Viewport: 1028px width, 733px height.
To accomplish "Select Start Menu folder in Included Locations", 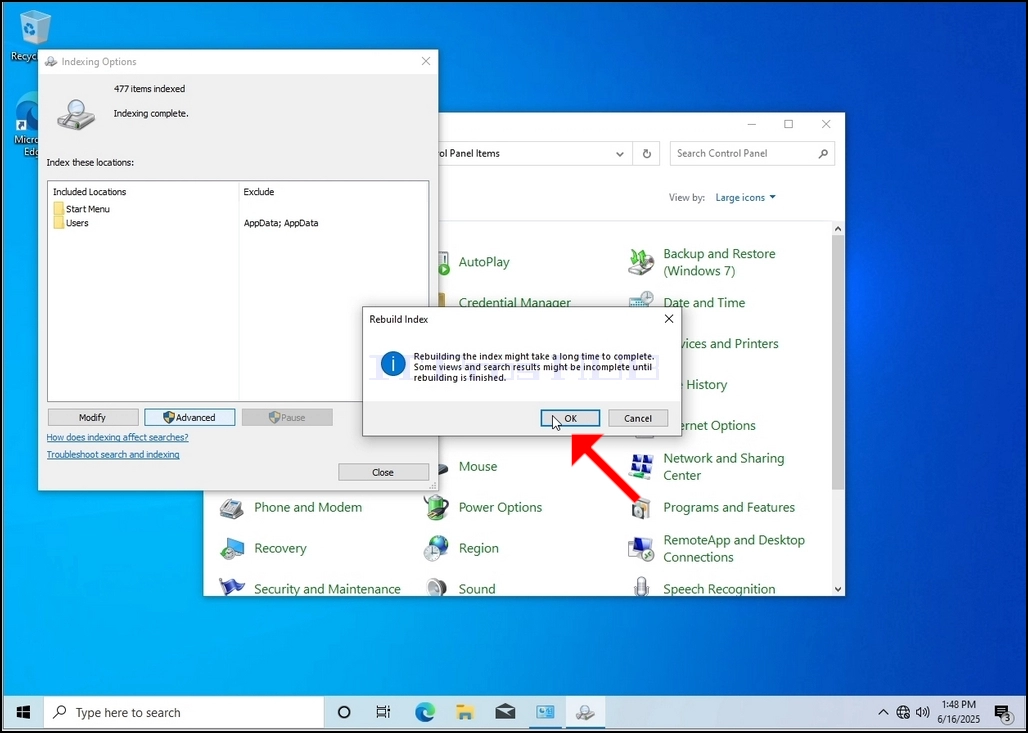I will point(82,209).
